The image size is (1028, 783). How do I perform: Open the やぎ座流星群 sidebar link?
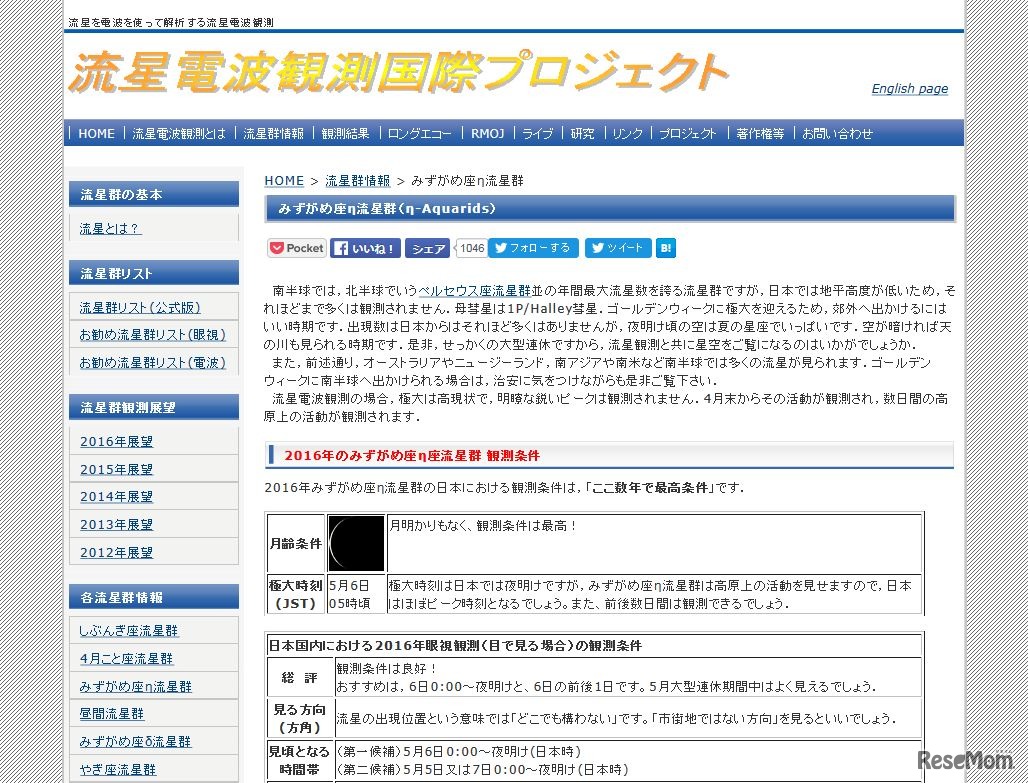120,769
